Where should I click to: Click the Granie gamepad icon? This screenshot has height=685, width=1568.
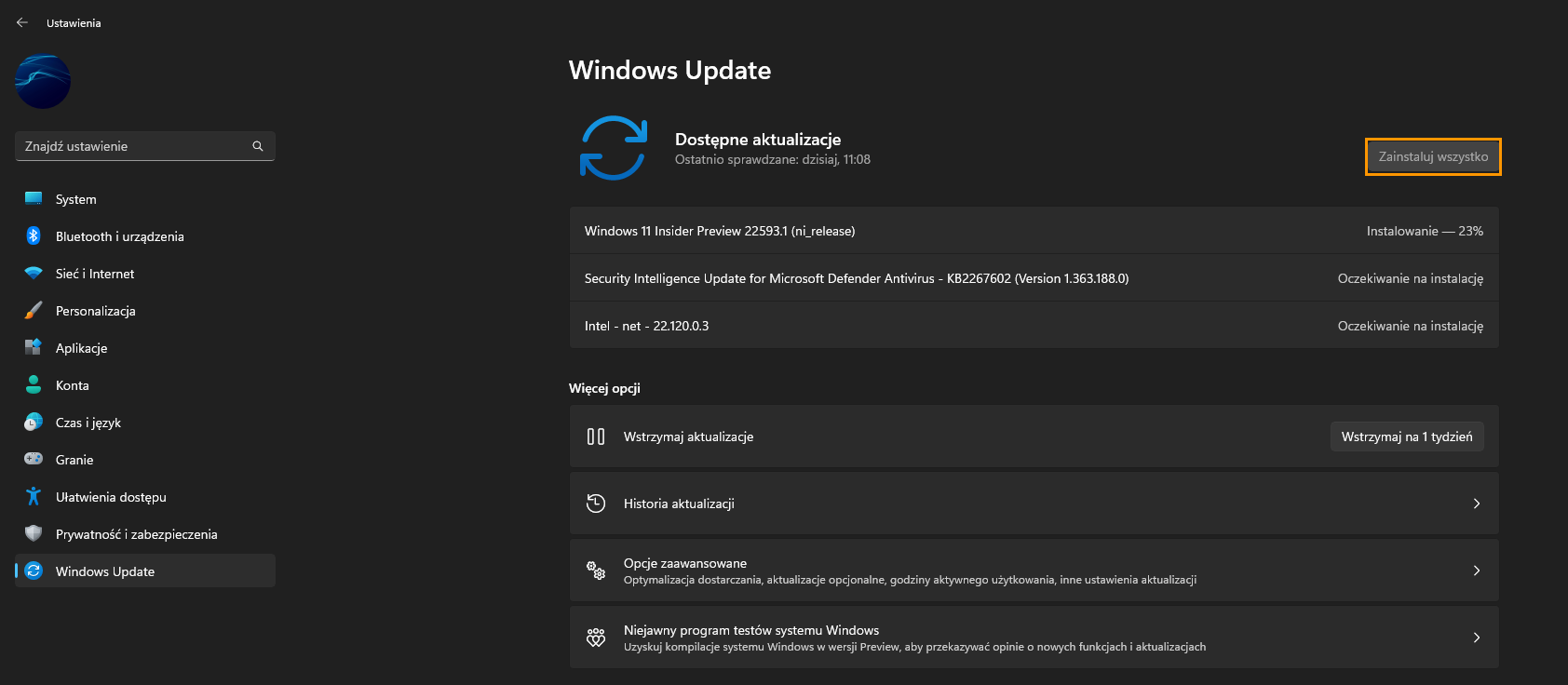pyautogui.click(x=34, y=459)
